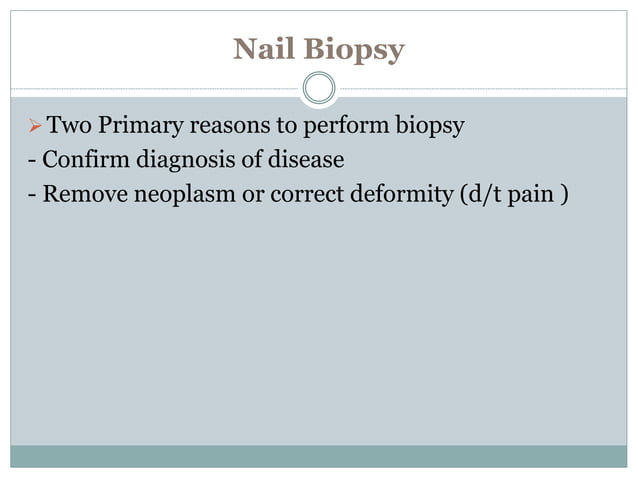Click the "Two Primary reasons to perform biopsy" line
Screen dimensions: 638x478
256,125
